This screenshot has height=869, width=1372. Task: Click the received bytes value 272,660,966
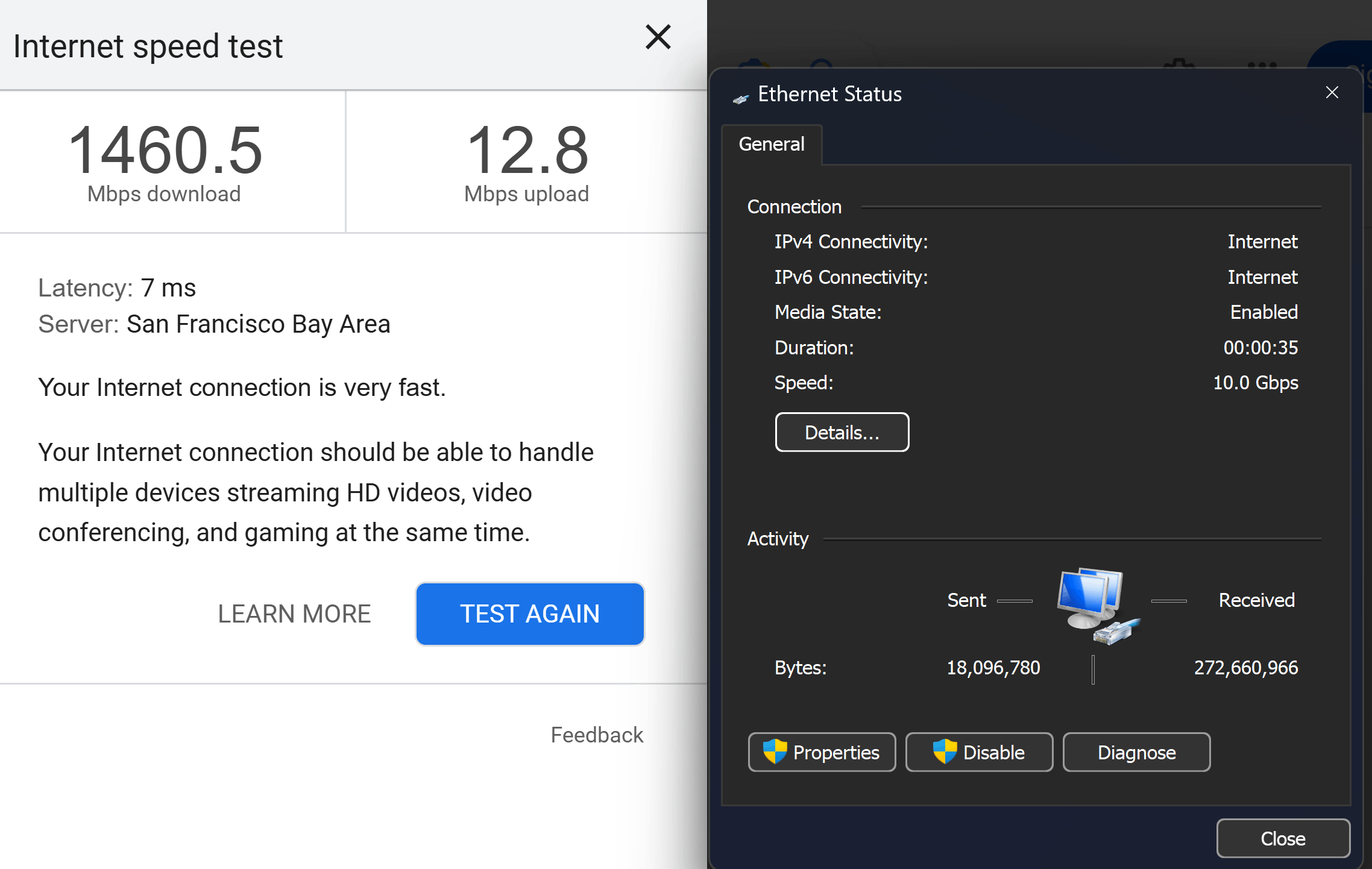(1245, 668)
